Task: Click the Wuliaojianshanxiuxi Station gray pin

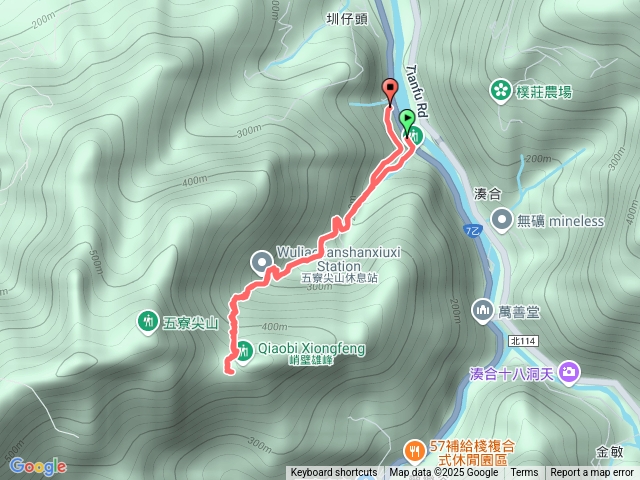Action: [x=262, y=263]
